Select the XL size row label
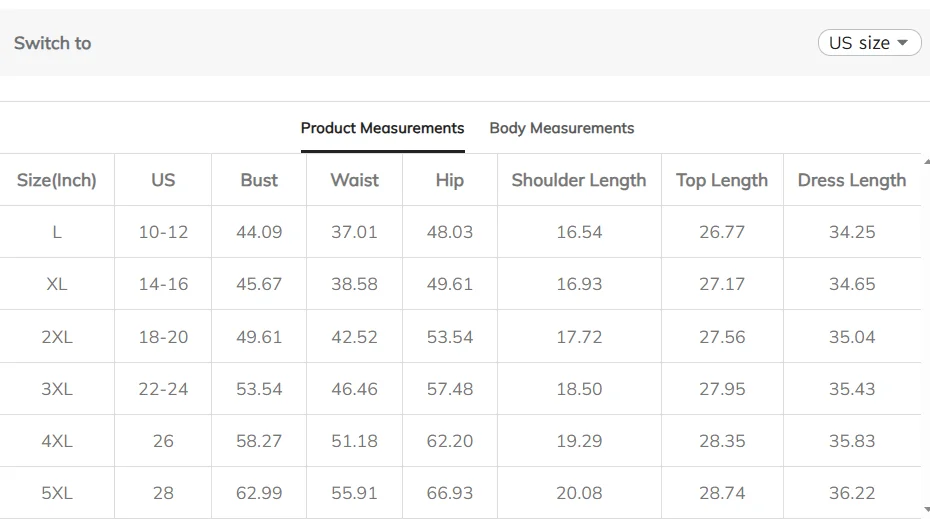This screenshot has height=519, width=930. [57, 284]
